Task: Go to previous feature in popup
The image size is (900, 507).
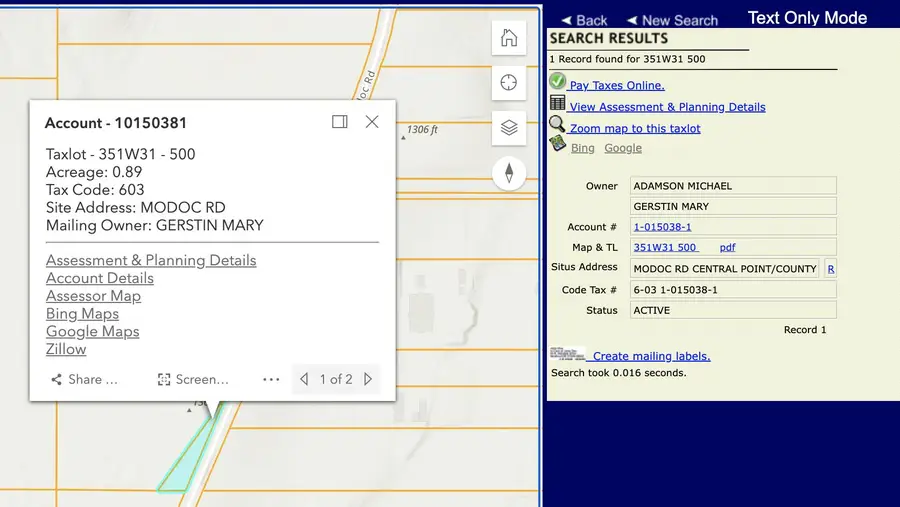Action: pyautogui.click(x=304, y=379)
